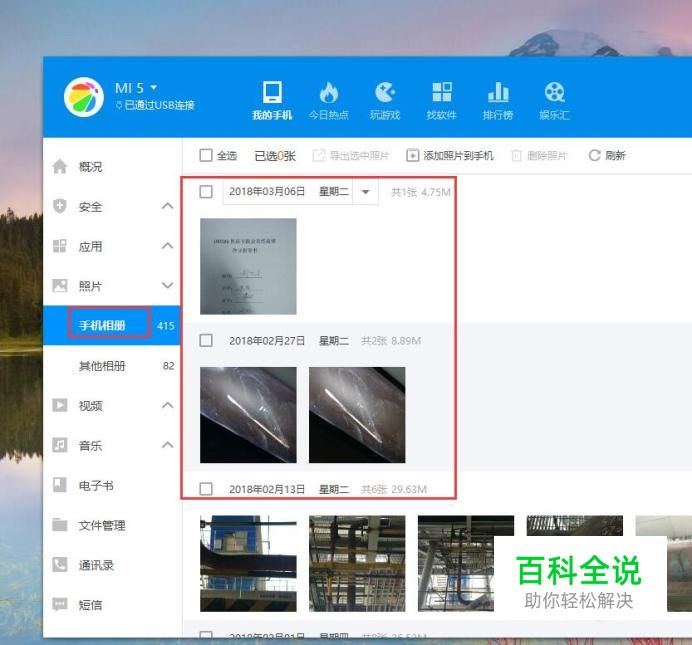Image resolution: width=692 pixels, height=645 pixels.
Task: Click the 短信 message bubble icon
Action: point(60,604)
